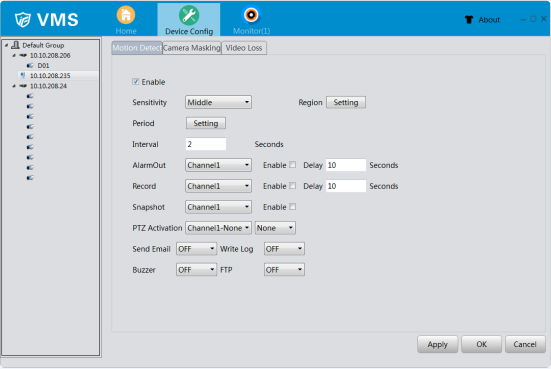Open the Monitor(1) camera icon
Image resolution: width=551 pixels, height=369 pixels.
point(251,15)
